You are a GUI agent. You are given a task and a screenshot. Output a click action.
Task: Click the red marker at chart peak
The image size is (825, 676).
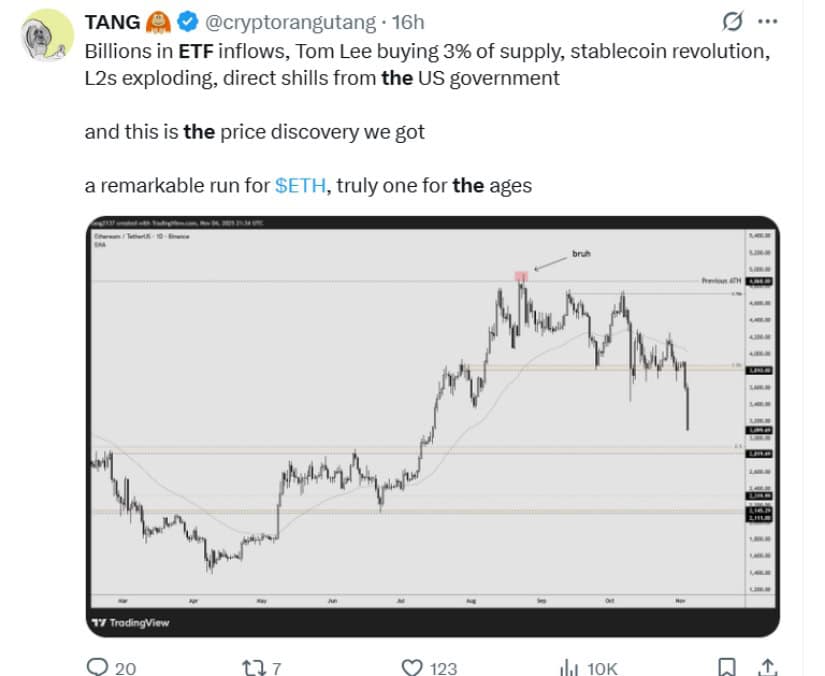(520, 276)
